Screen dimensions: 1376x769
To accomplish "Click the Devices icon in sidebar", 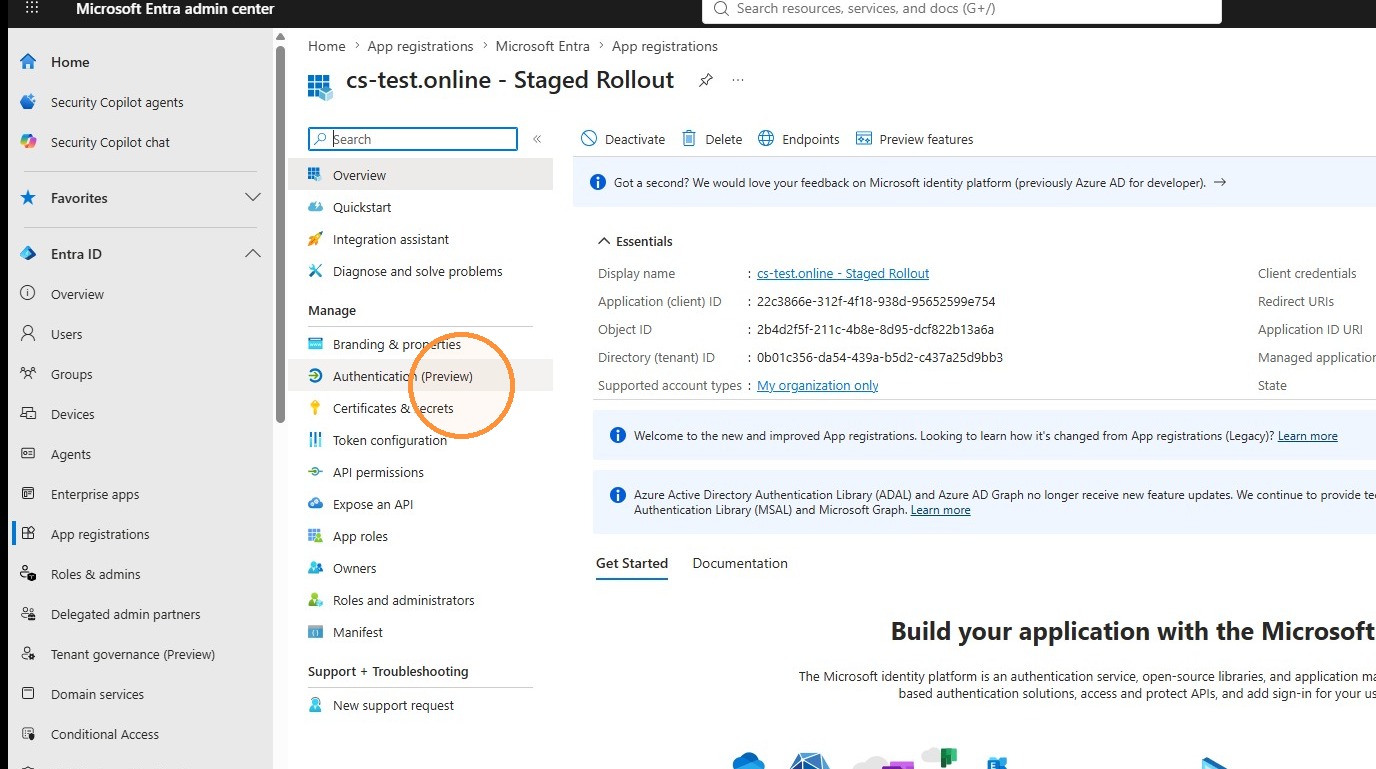I will coord(28,414).
